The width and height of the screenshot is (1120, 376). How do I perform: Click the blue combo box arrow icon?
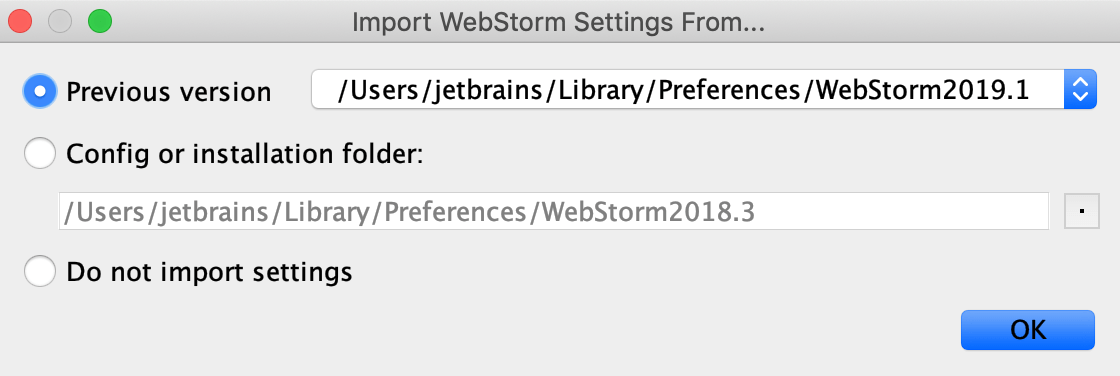coord(1080,89)
